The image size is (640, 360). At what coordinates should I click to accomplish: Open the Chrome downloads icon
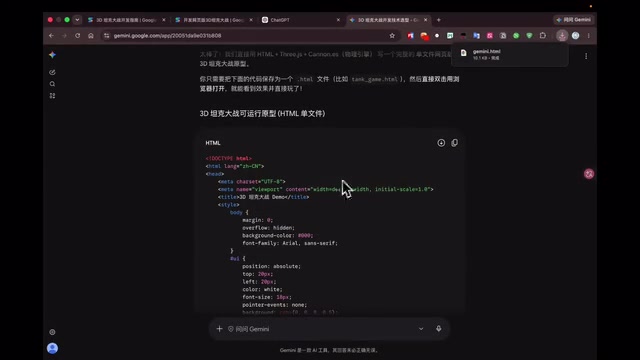pyautogui.click(x=562, y=36)
